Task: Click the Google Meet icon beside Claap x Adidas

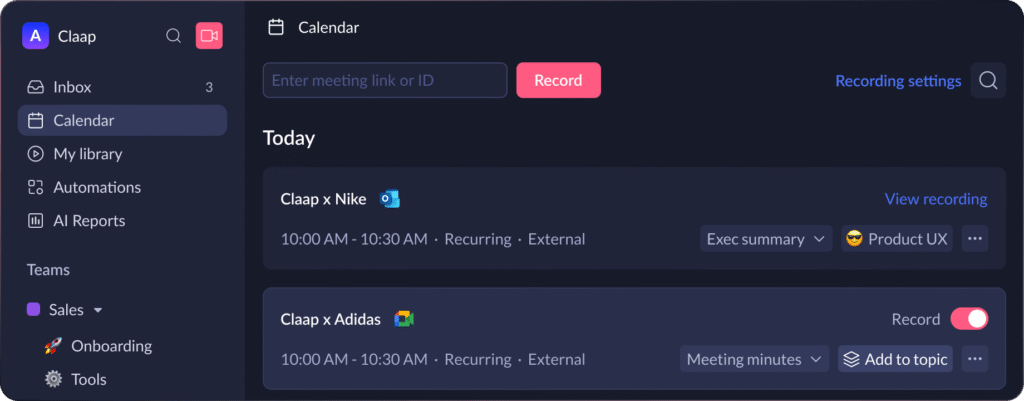Action: pyautogui.click(x=404, y=319)
